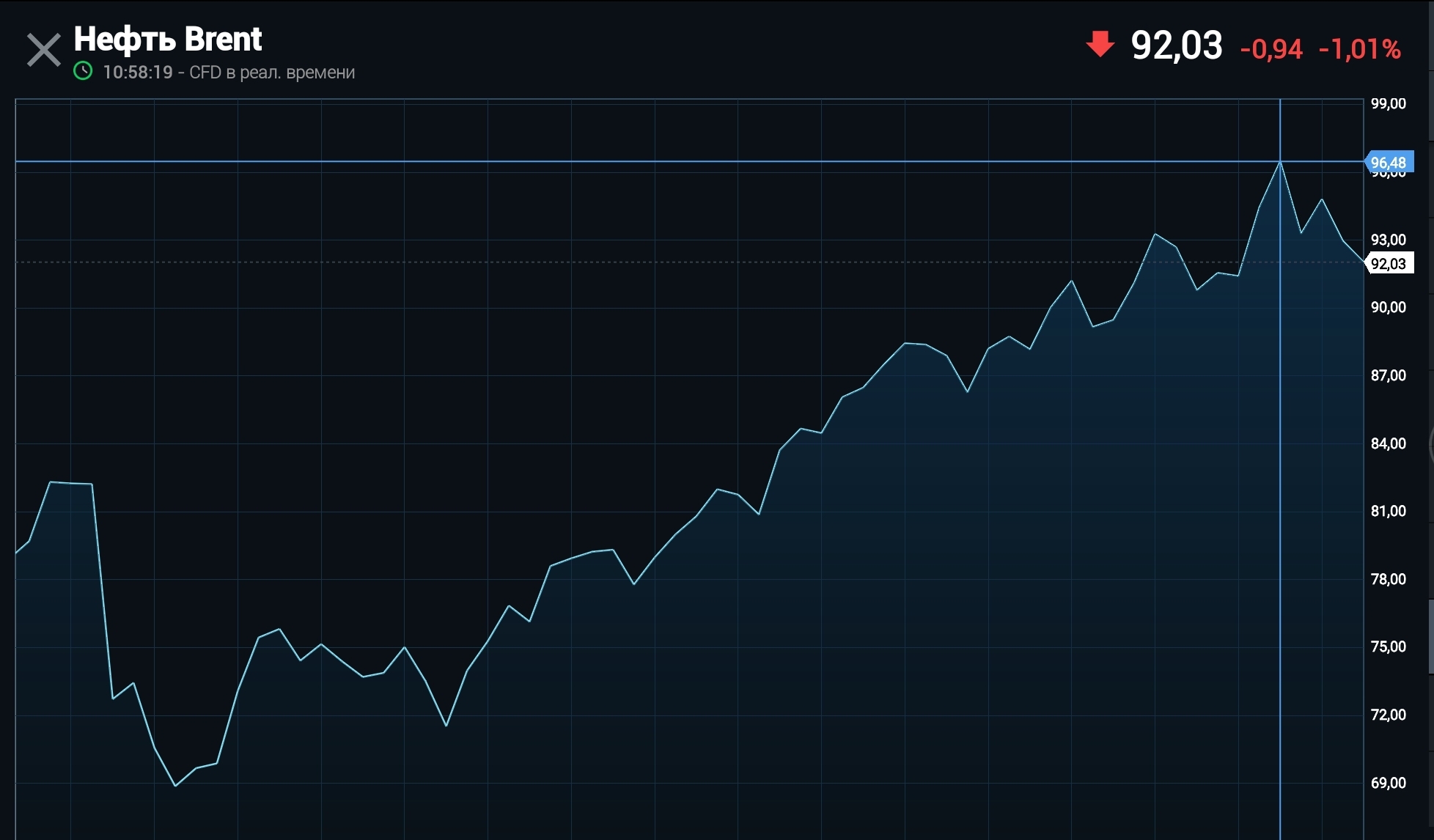The height and width of the screenshot is (840, 1434).
Task: Click the green clock icon beside the time
Action: pyautogui.click(x=83, y=71)
